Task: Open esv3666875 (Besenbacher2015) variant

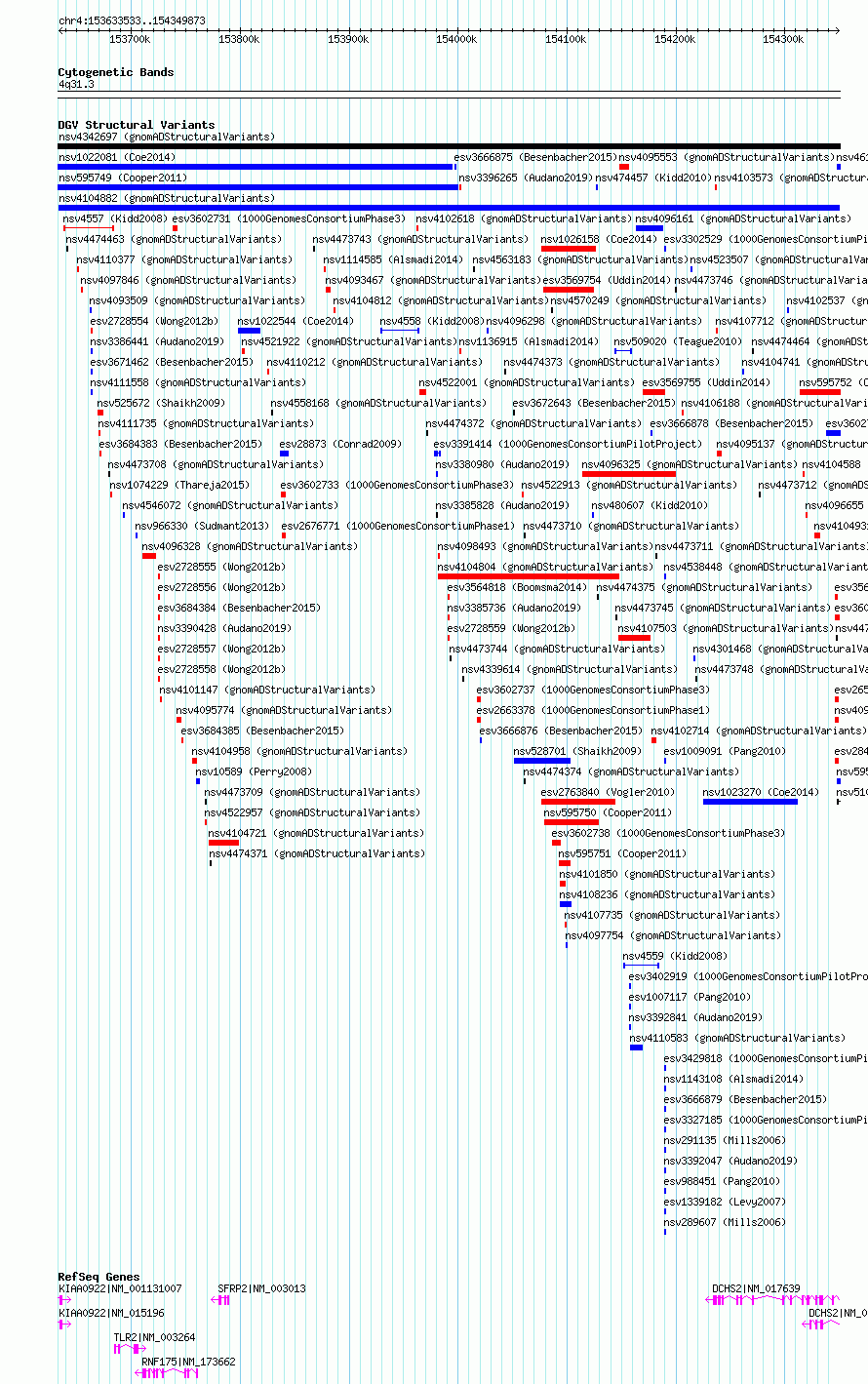Action: (x=535, y=157)
